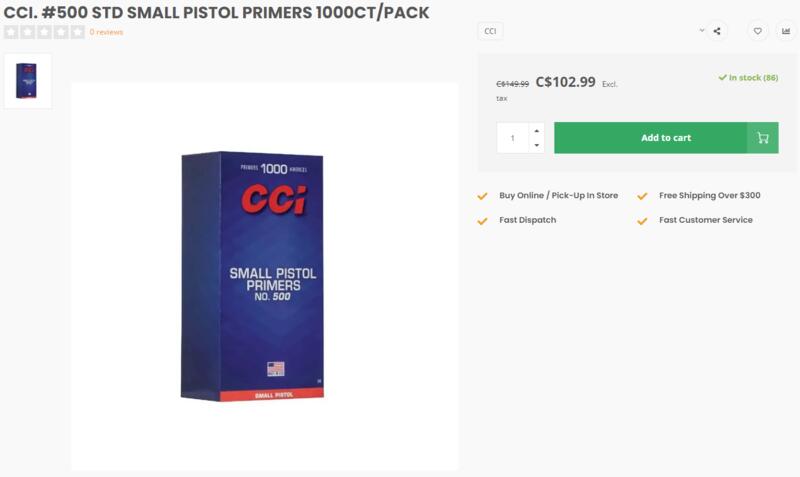The image size is (800, 477).
Task: Click the quantity input field
Action: click(512, 138)
